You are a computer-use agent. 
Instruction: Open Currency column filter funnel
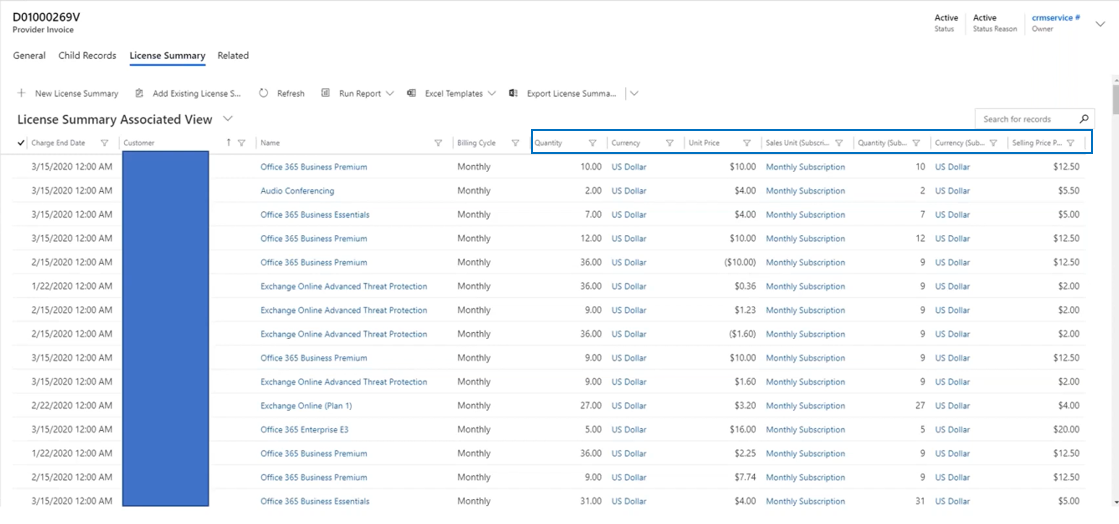(669, 143)
